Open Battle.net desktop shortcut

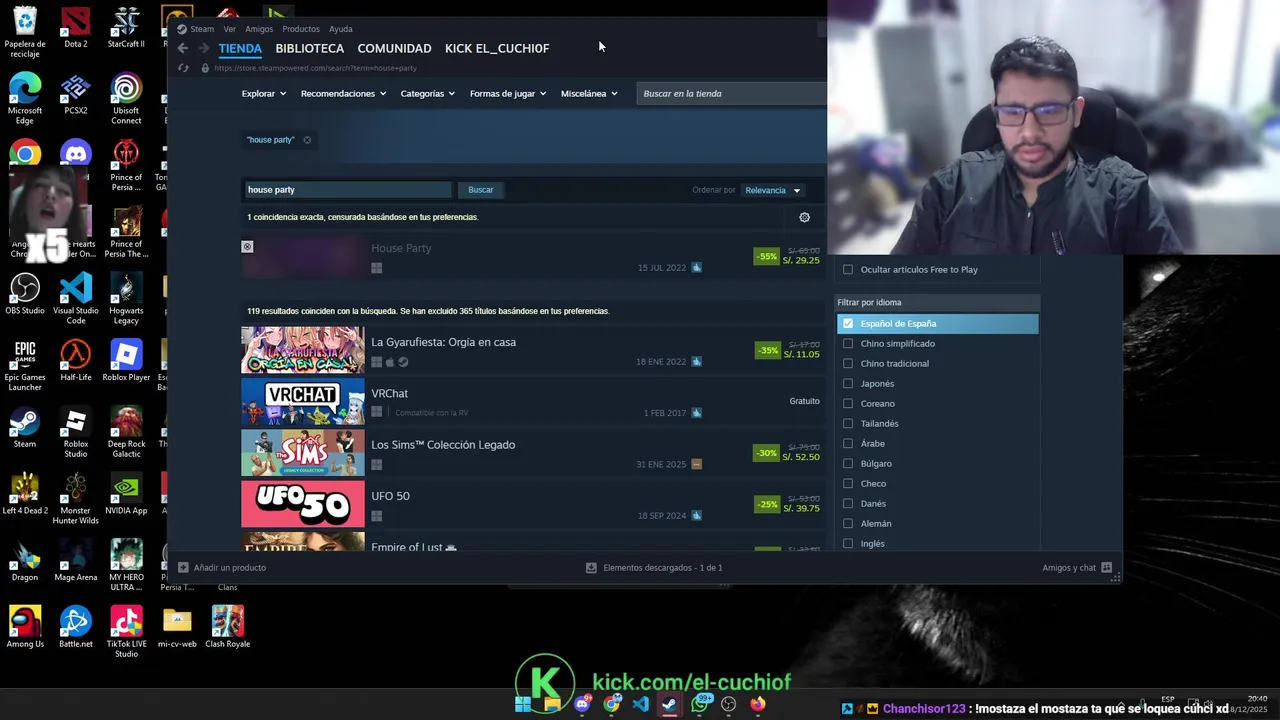(x=76, y=628)
